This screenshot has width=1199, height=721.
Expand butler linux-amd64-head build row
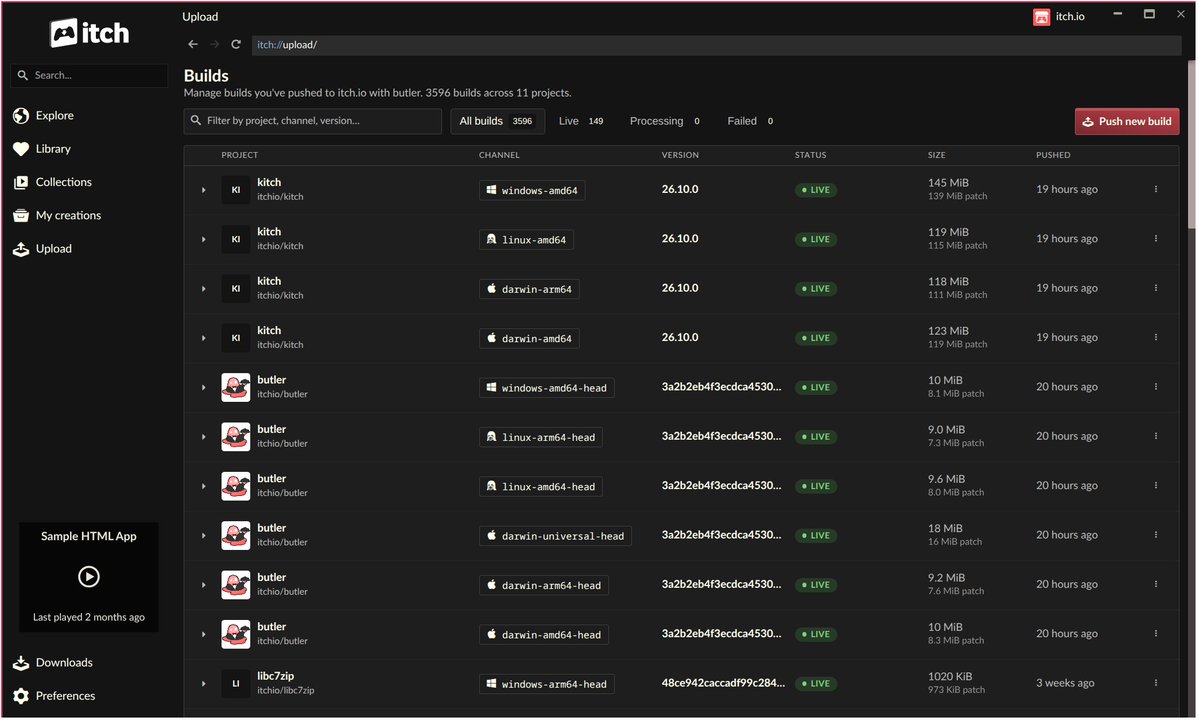point(203,487)
